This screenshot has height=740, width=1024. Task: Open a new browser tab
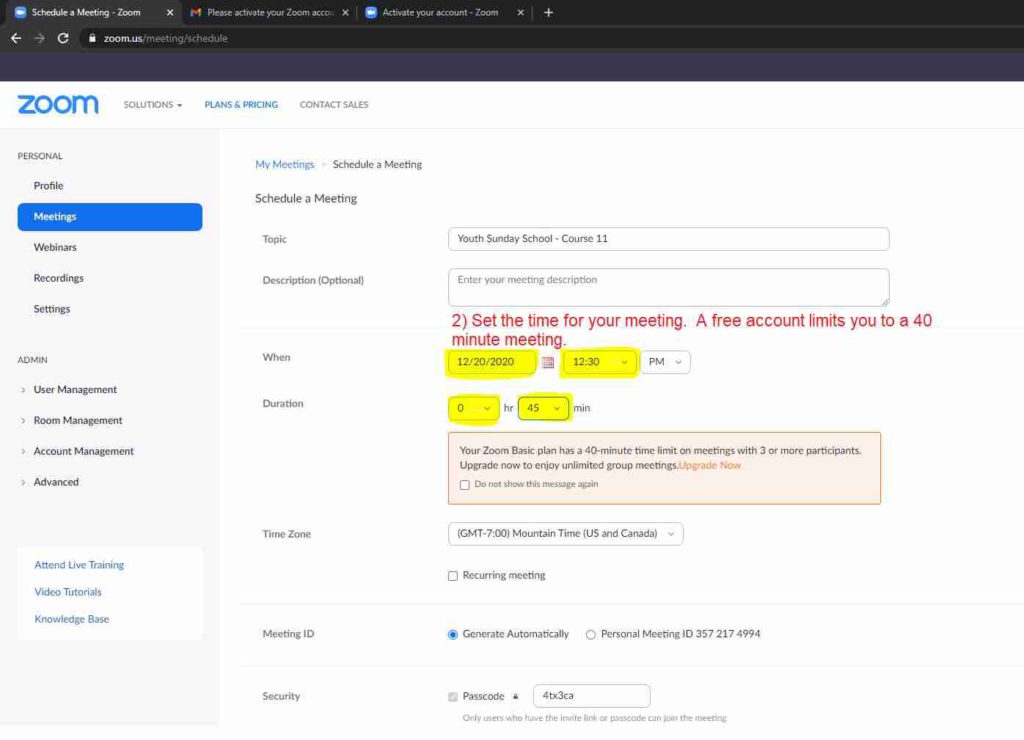tap(549, 12)
